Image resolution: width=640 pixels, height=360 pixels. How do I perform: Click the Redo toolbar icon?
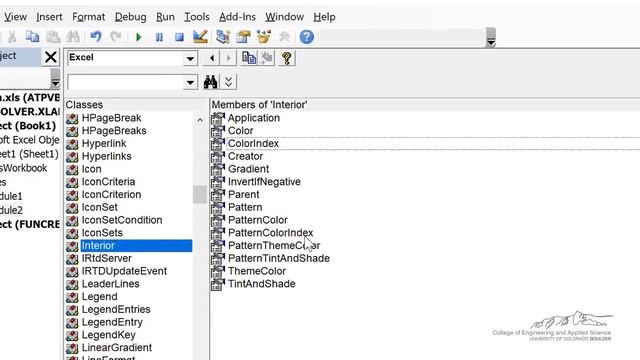coord(116,37)
